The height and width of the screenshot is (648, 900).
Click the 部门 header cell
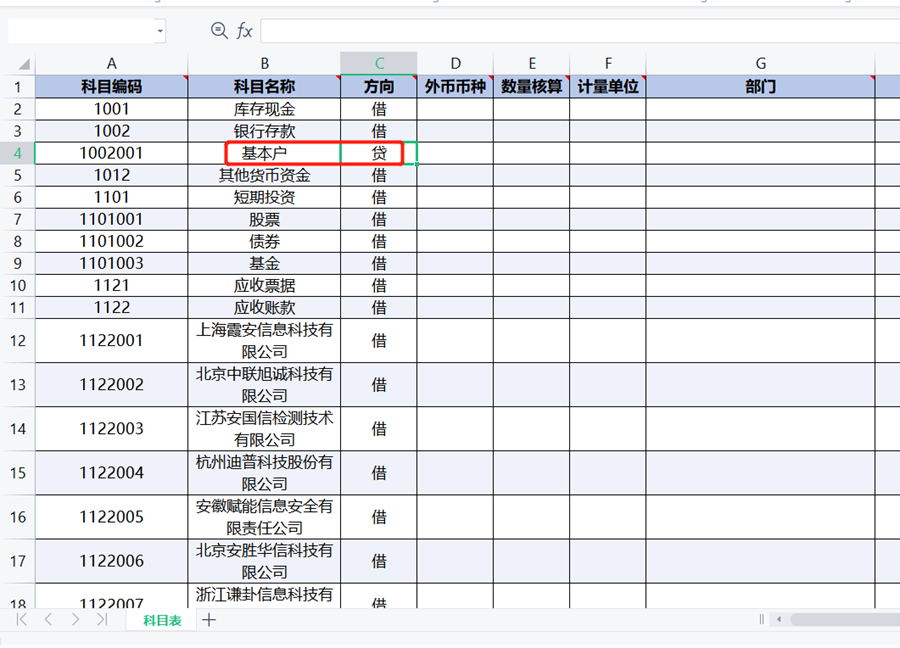[x=761, y=87]
